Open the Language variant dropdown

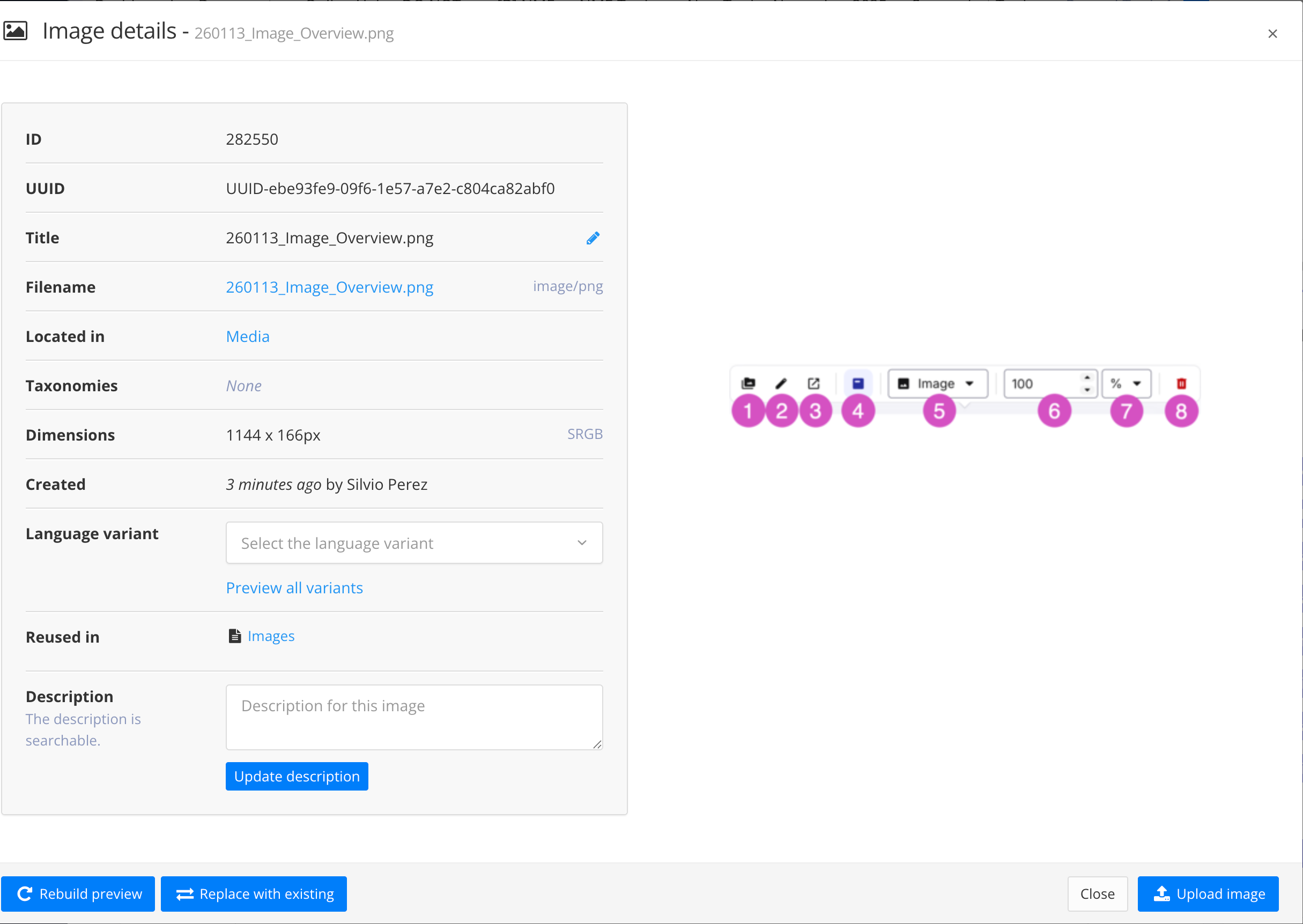coord(414,543)
